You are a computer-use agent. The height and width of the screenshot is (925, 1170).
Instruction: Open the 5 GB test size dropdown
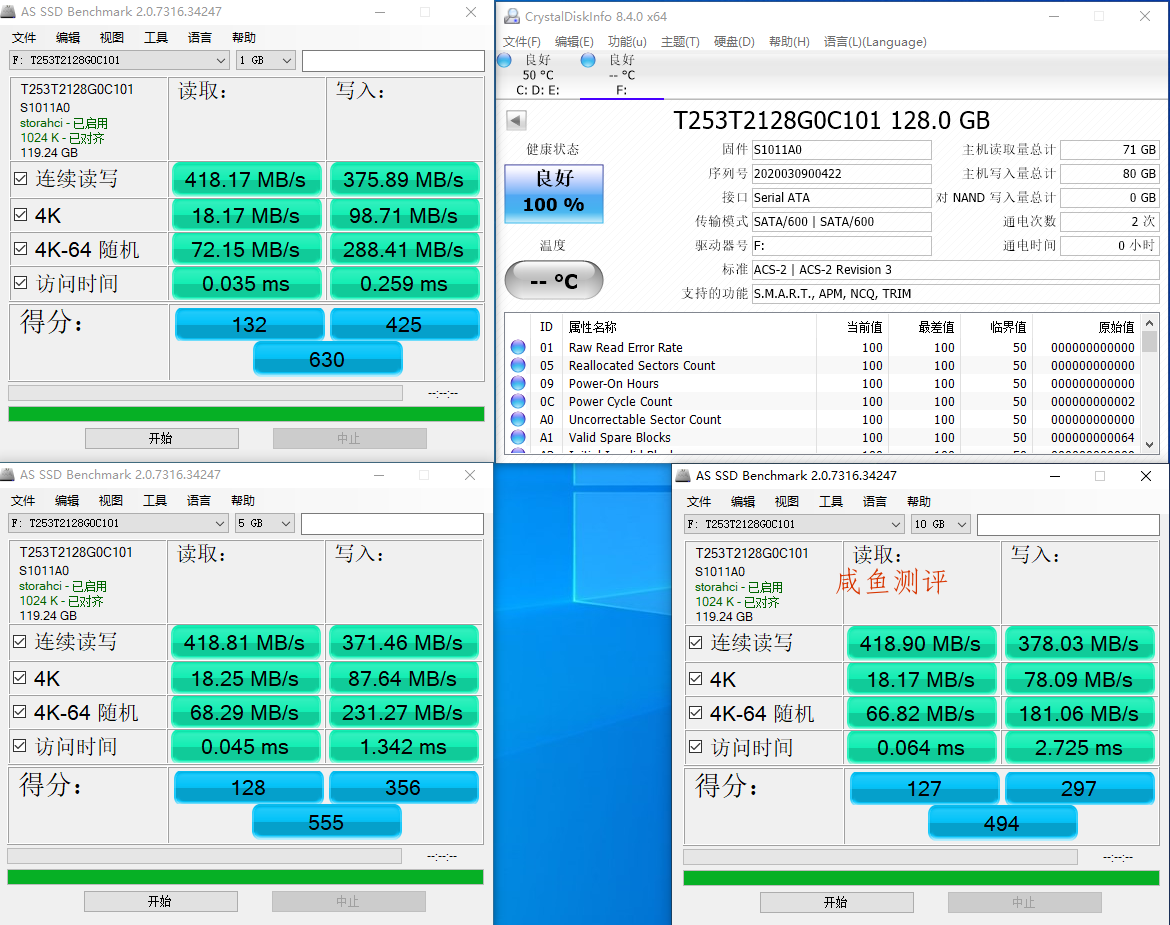pos(264,524)
